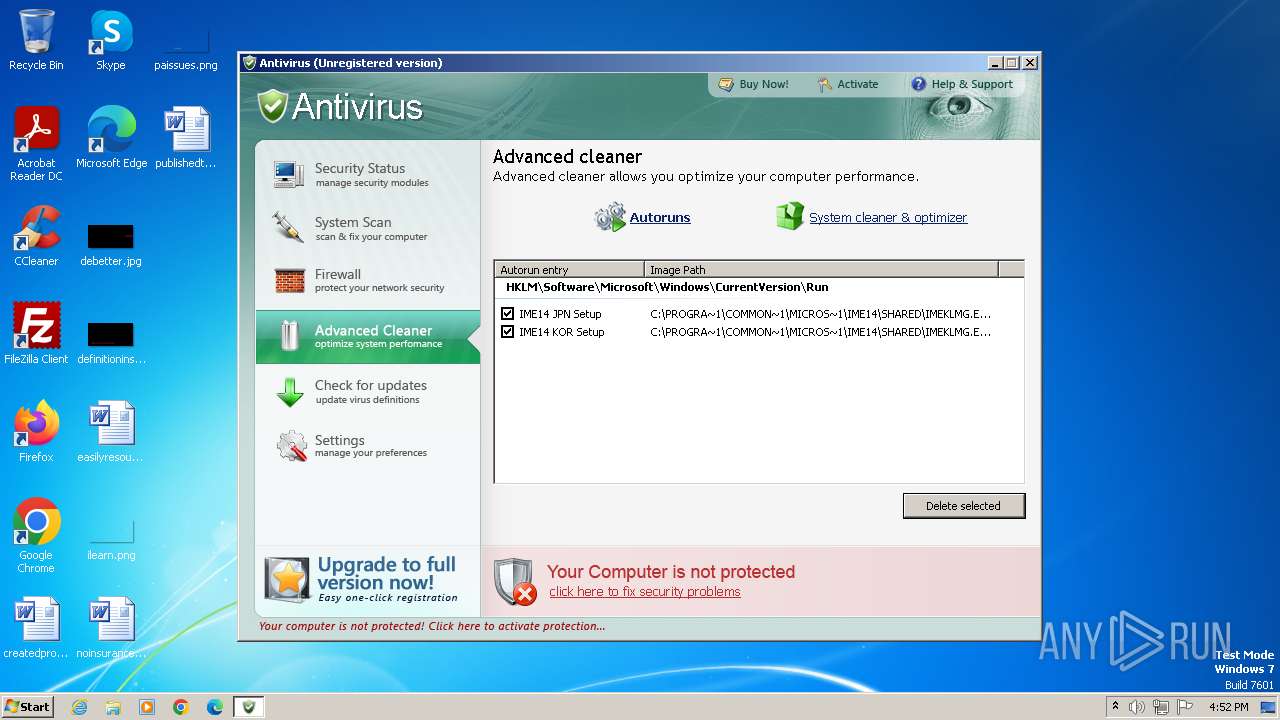Go to the Firewall section

(368, 281)
